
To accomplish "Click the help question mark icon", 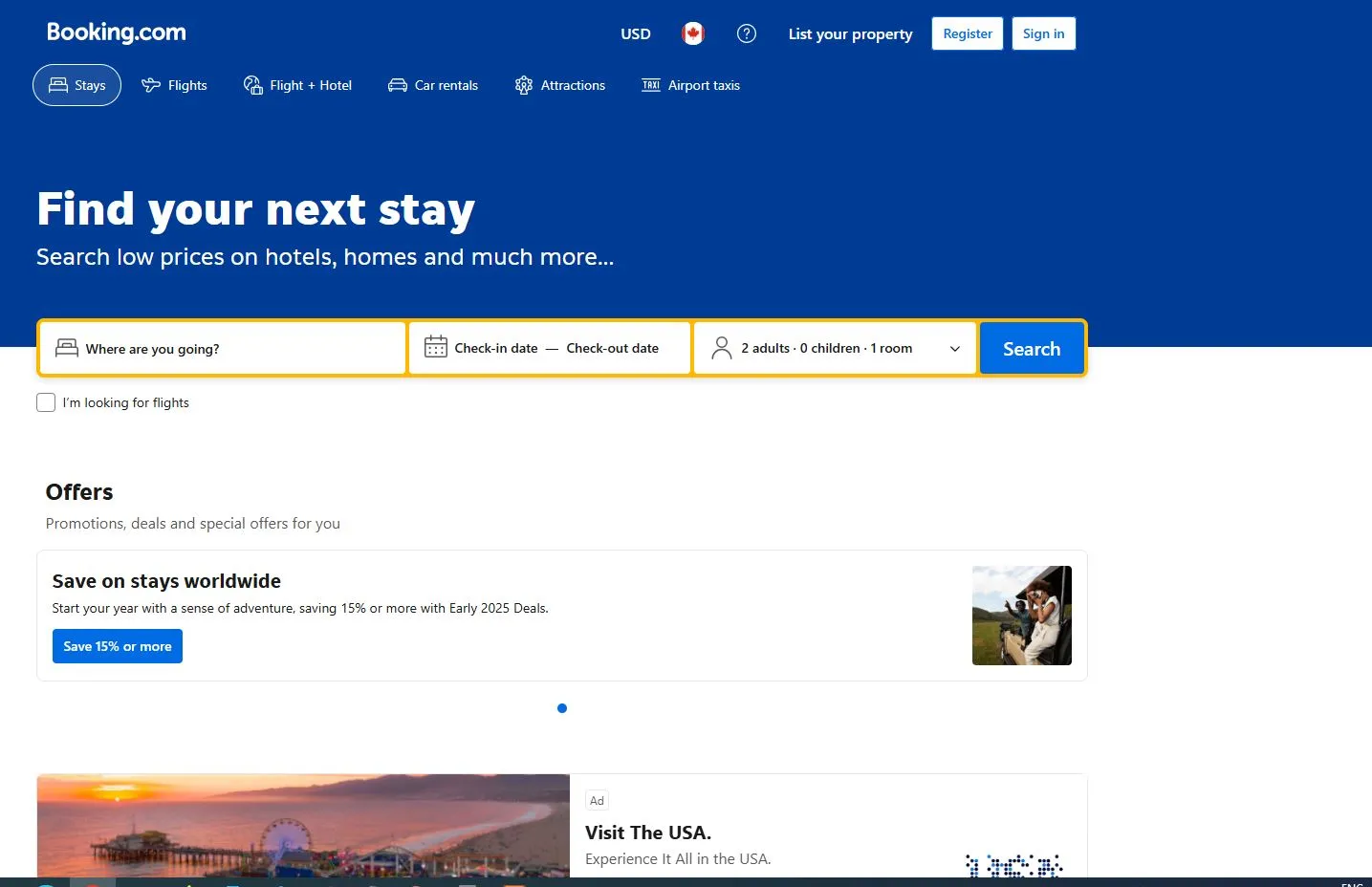I will [747, 33].
